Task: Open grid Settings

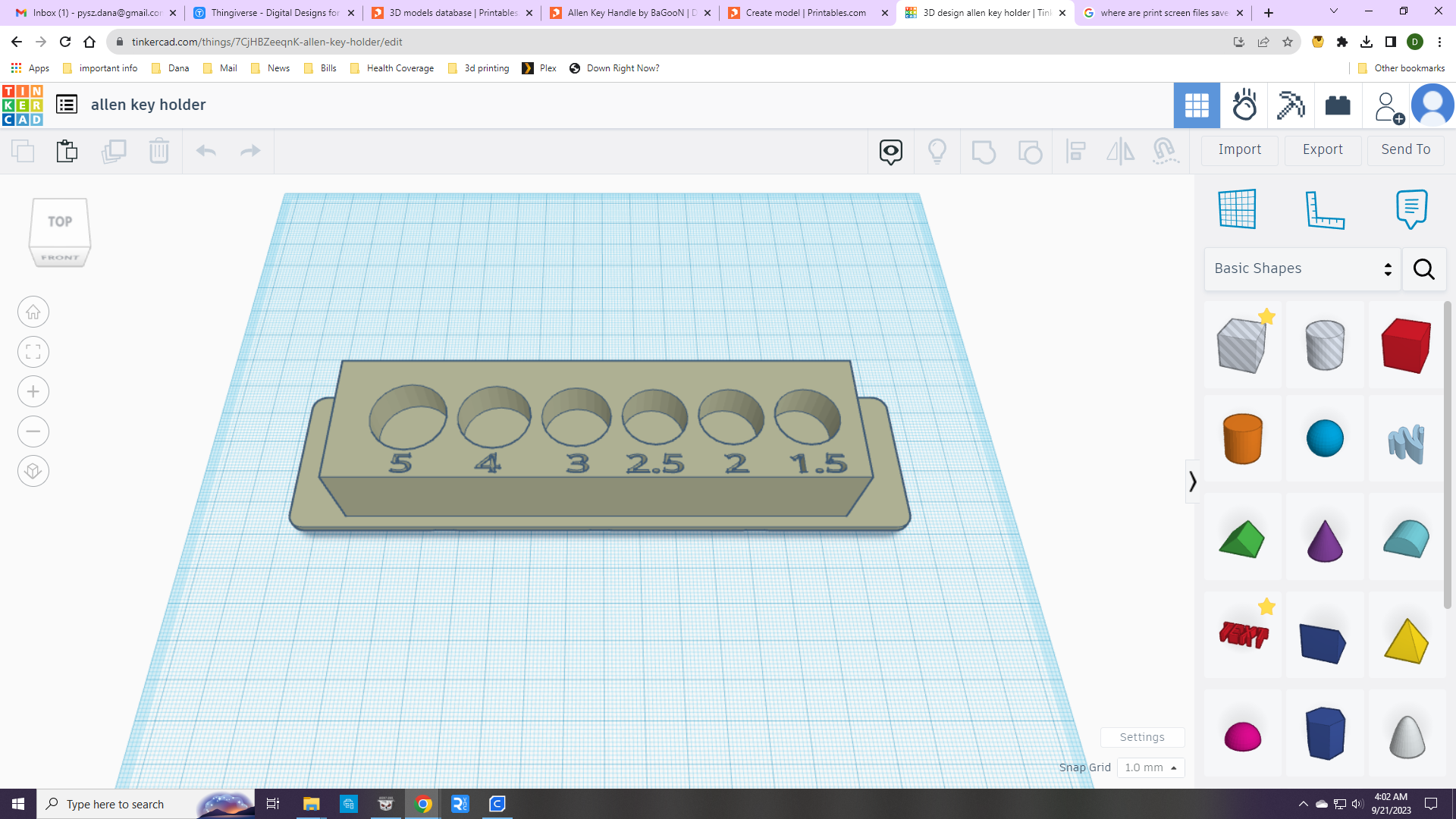Action: click(1142, 736)
